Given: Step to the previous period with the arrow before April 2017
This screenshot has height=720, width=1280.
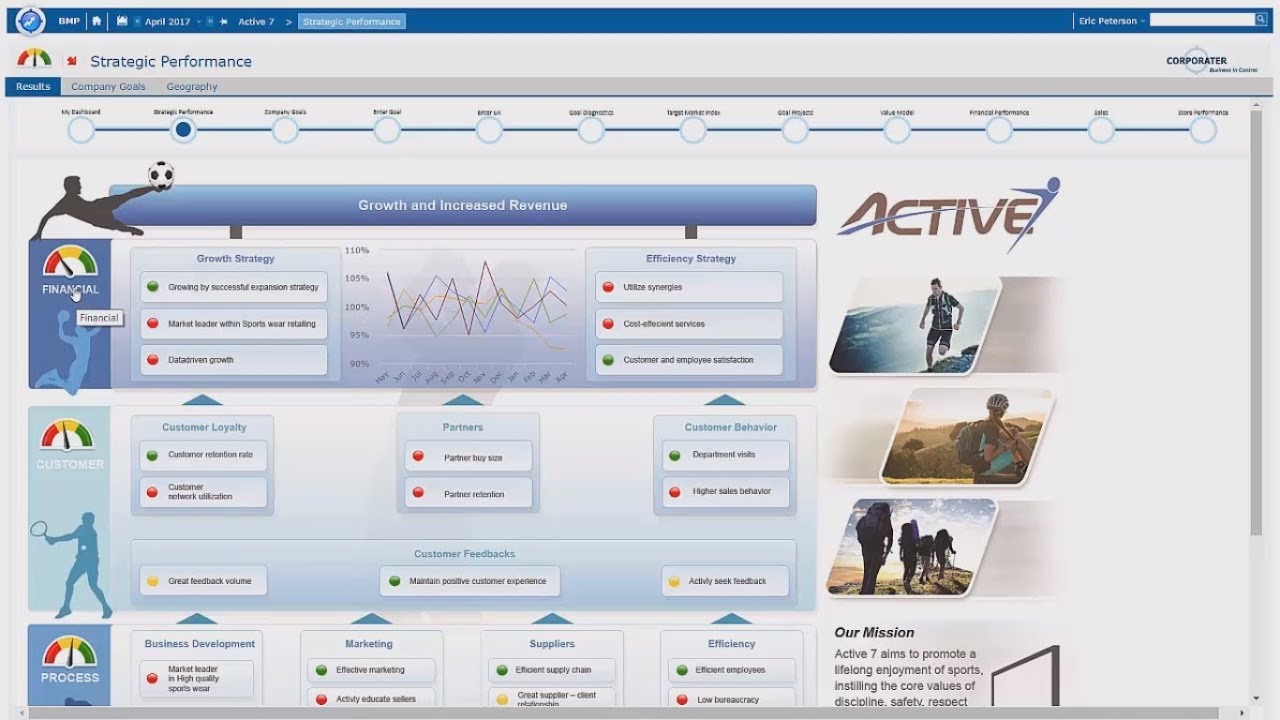Looking at the screenshot, I should coord(136,21).
